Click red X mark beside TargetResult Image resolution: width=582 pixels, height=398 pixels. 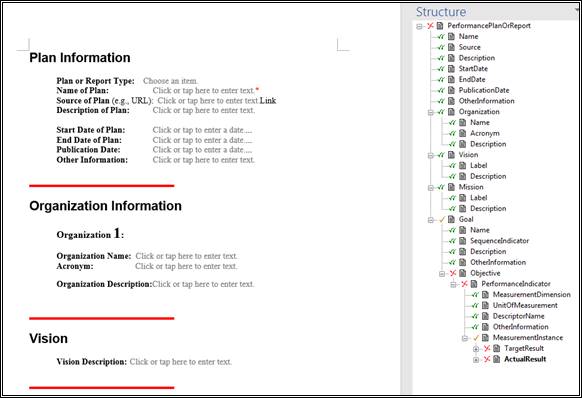tap(487, 349)
